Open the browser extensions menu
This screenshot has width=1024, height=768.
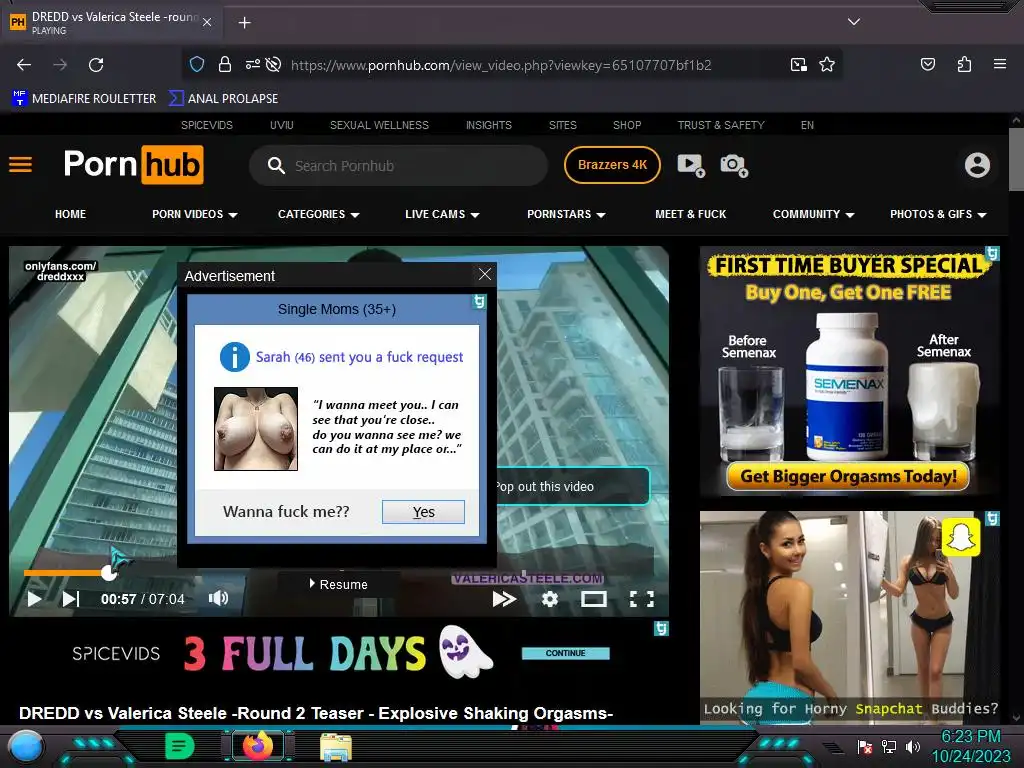tap(964, 64)
